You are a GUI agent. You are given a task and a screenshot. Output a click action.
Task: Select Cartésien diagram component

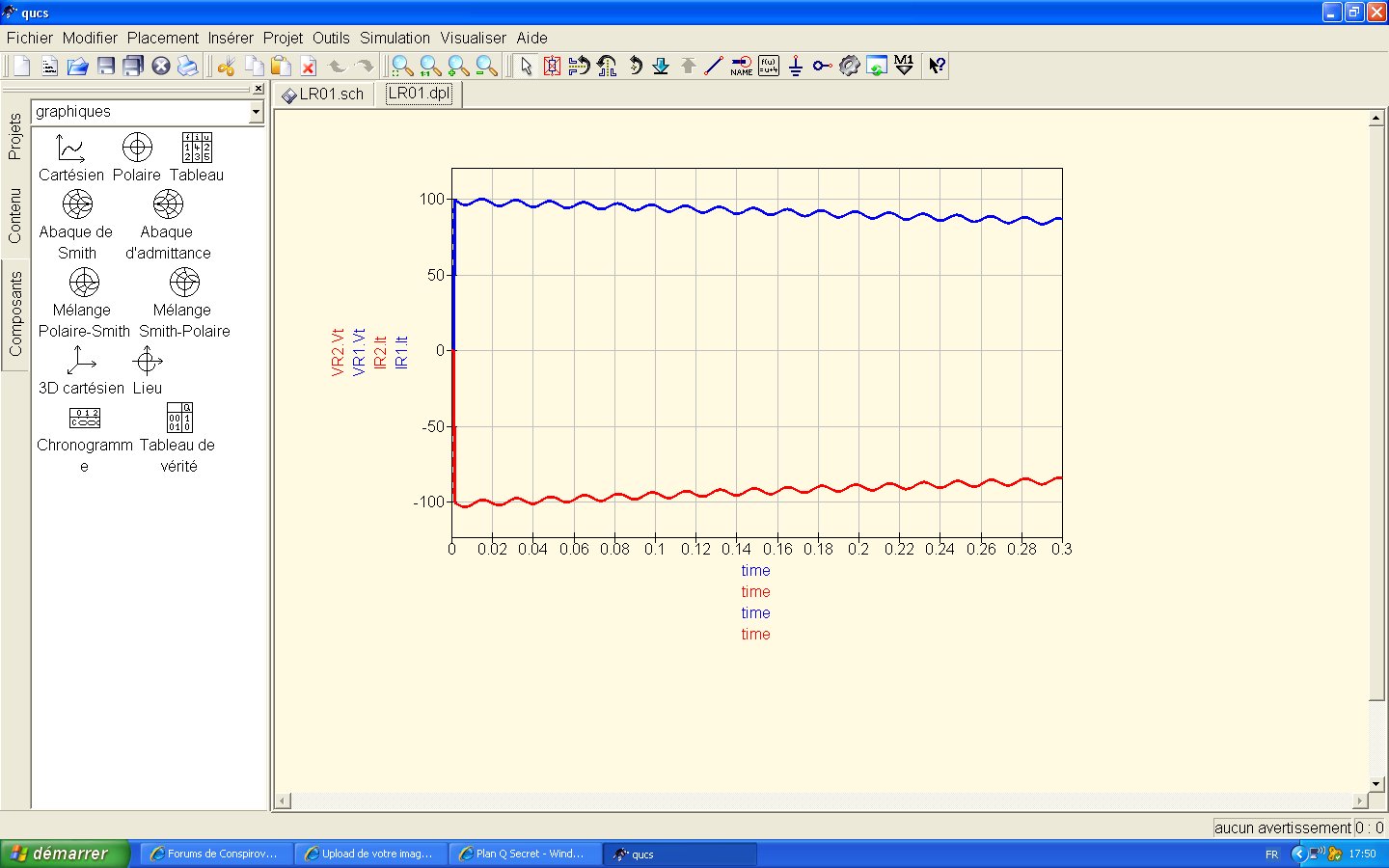(x=71, y=158)
